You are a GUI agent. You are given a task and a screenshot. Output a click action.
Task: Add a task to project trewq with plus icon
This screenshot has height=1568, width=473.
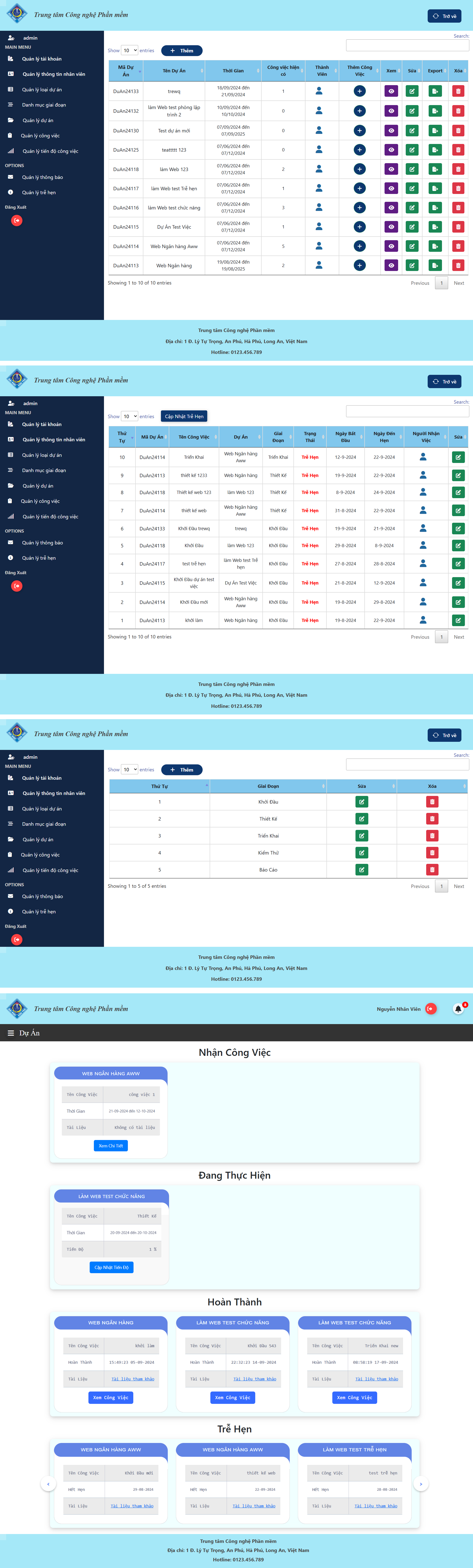(x=360, y=91)
